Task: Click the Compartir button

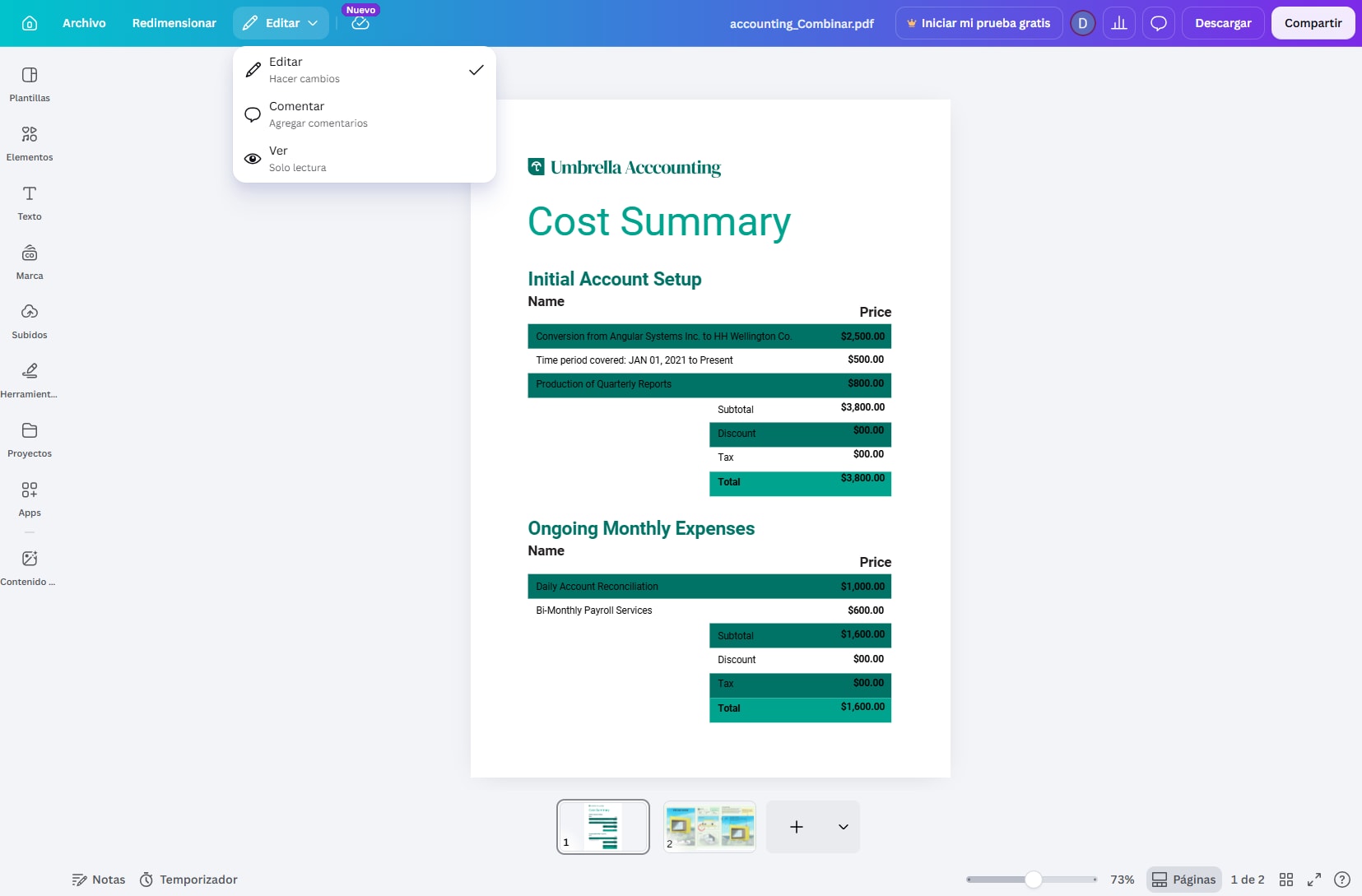Action: 1313,23
